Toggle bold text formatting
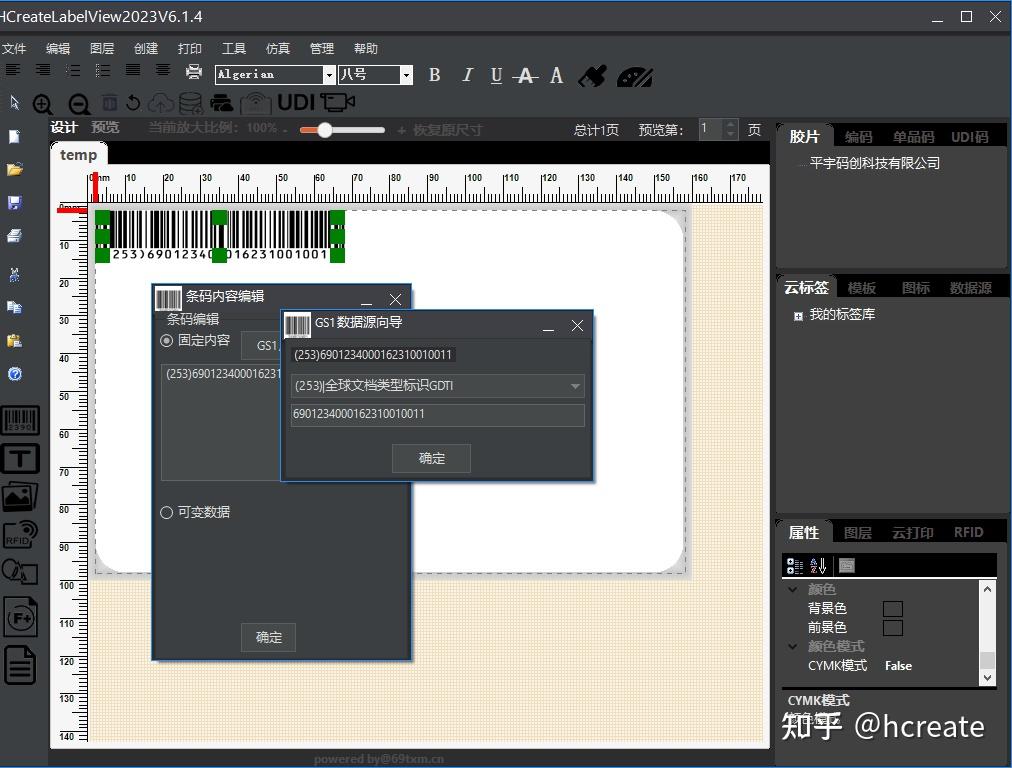The image size is (1012, 768). [434, 75]
